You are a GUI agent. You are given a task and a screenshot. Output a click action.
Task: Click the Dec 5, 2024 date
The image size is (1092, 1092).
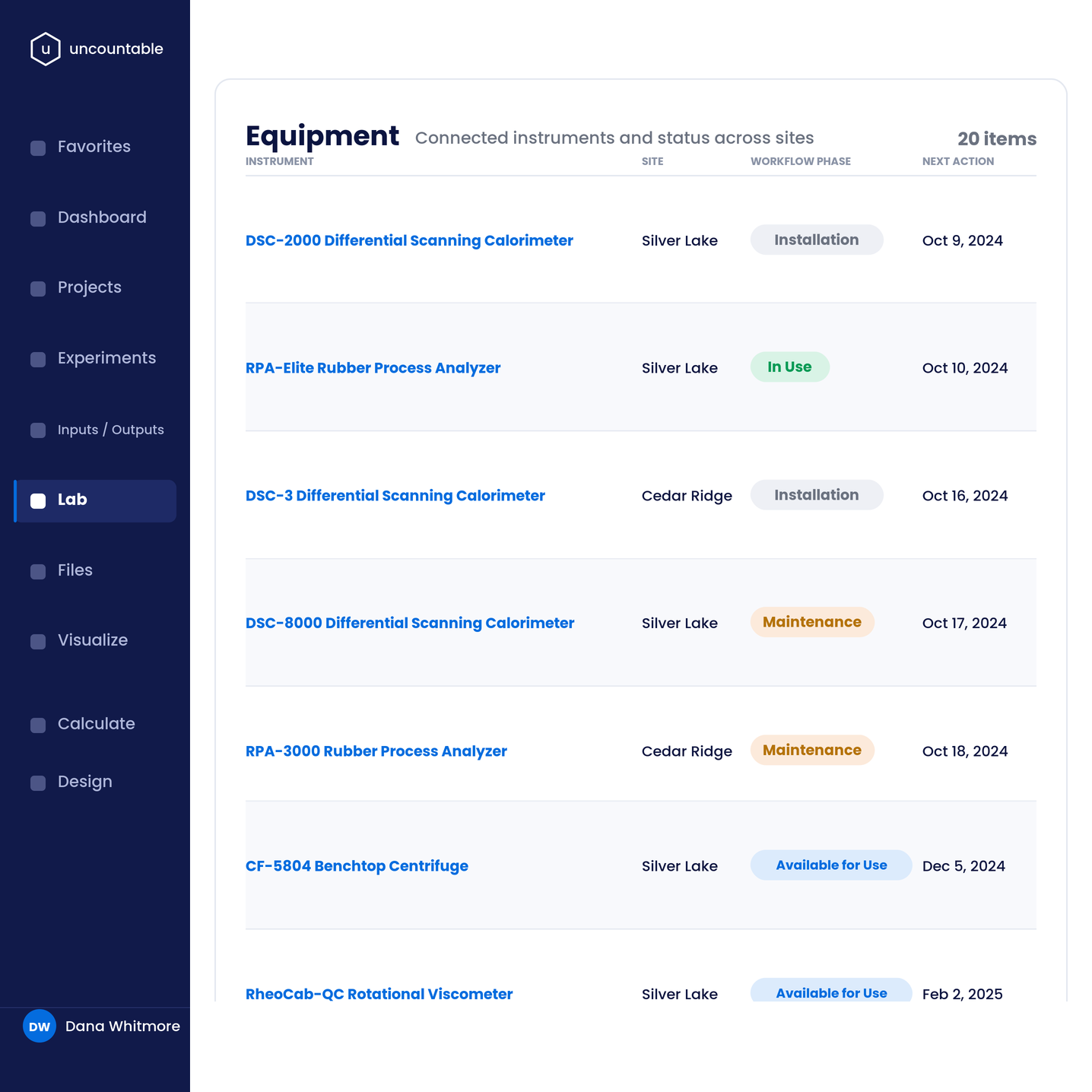963,866
